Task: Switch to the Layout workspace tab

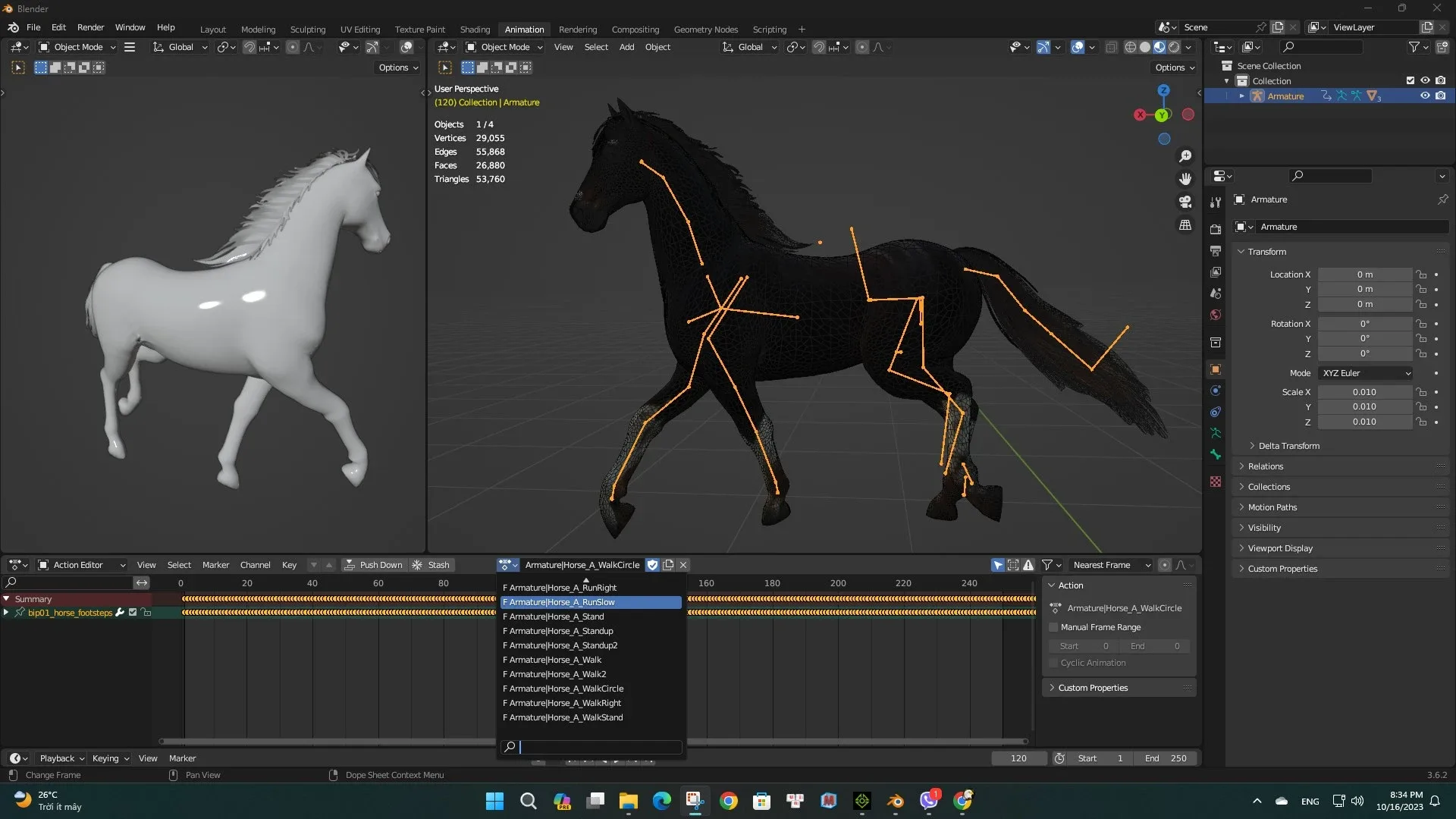Action: click(x=213, y=30)
